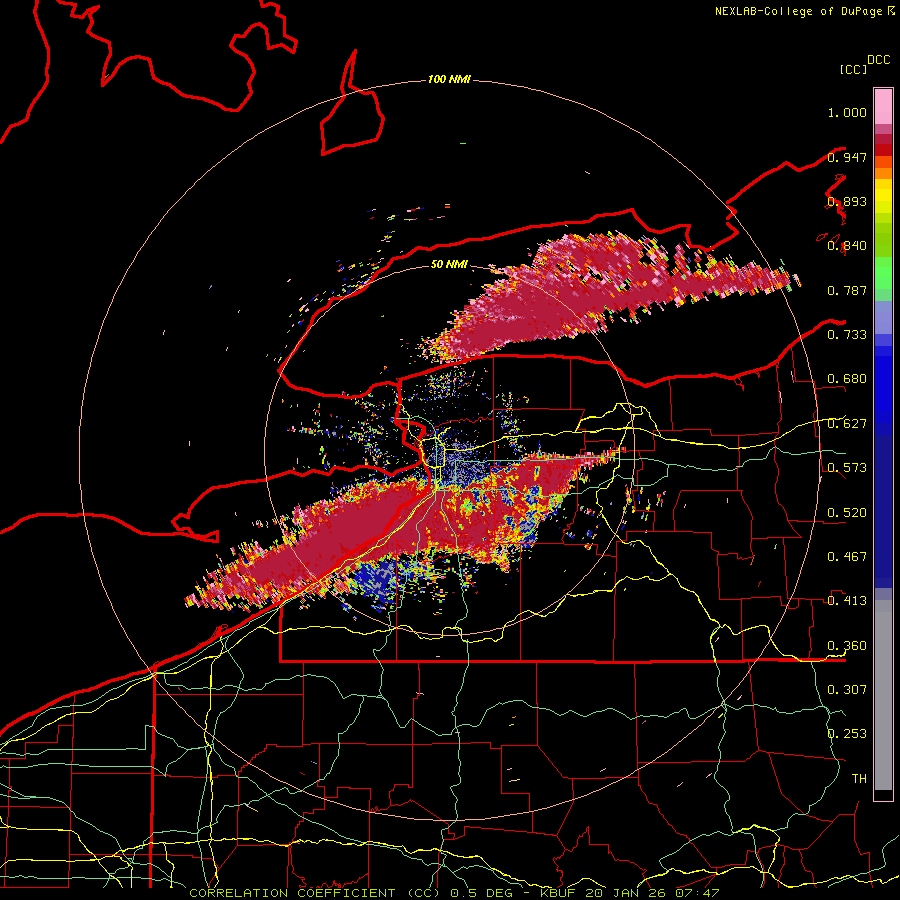Click the pink swatch at top of color bar

point(883,106)
